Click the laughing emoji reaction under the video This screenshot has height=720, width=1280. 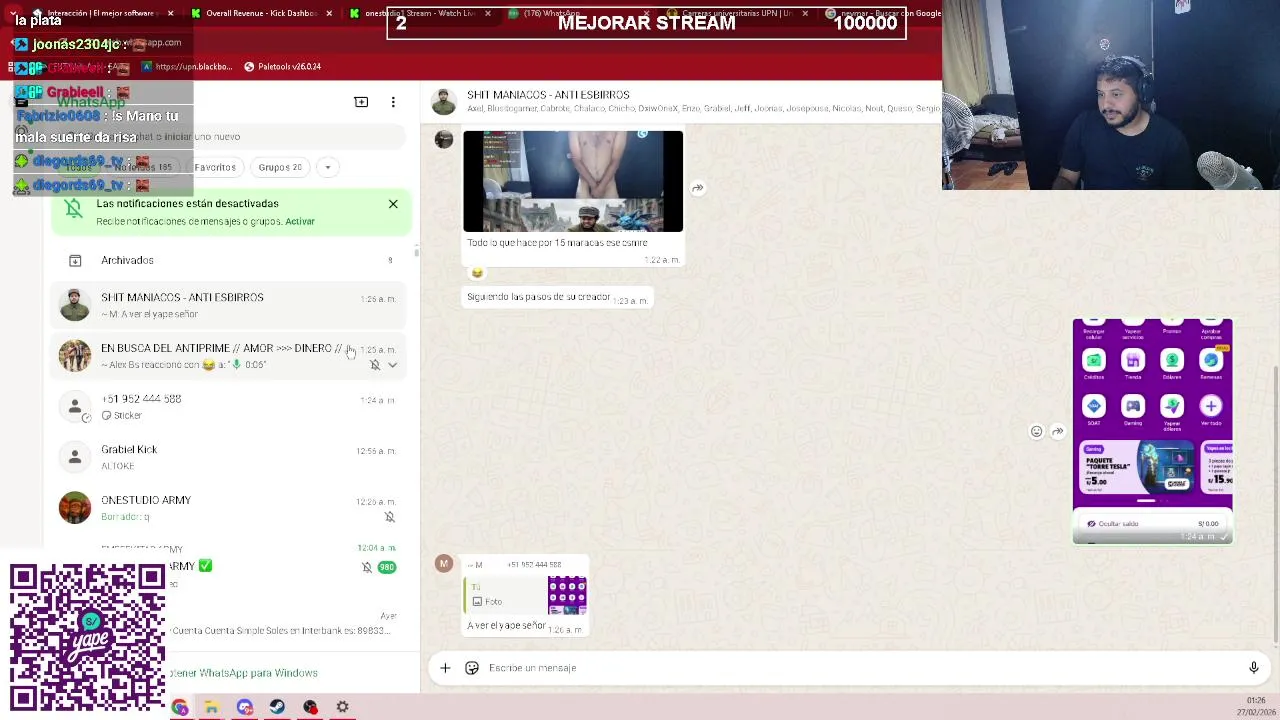coord(477,273)
